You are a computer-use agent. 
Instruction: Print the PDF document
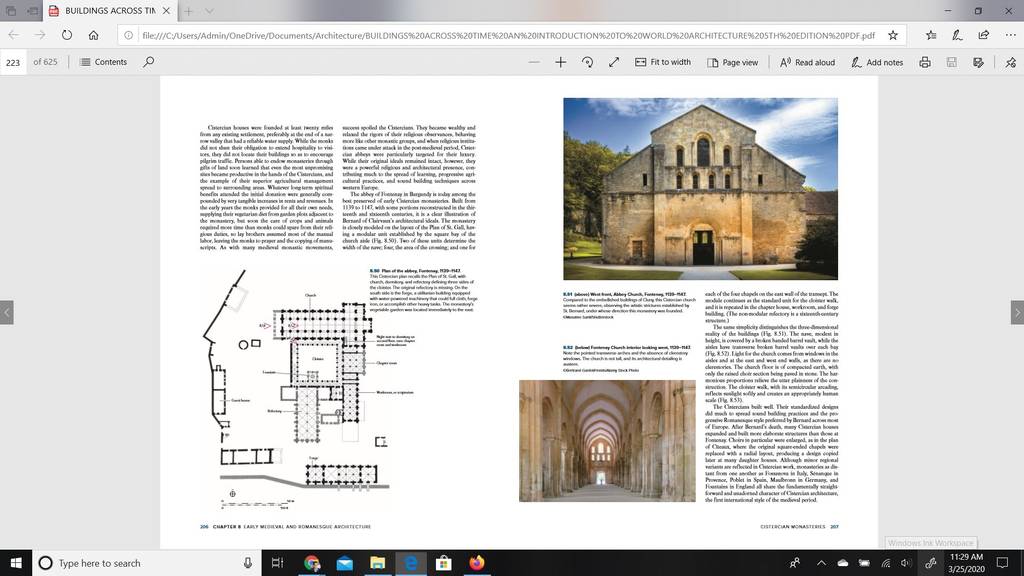(x=925, y=62)
